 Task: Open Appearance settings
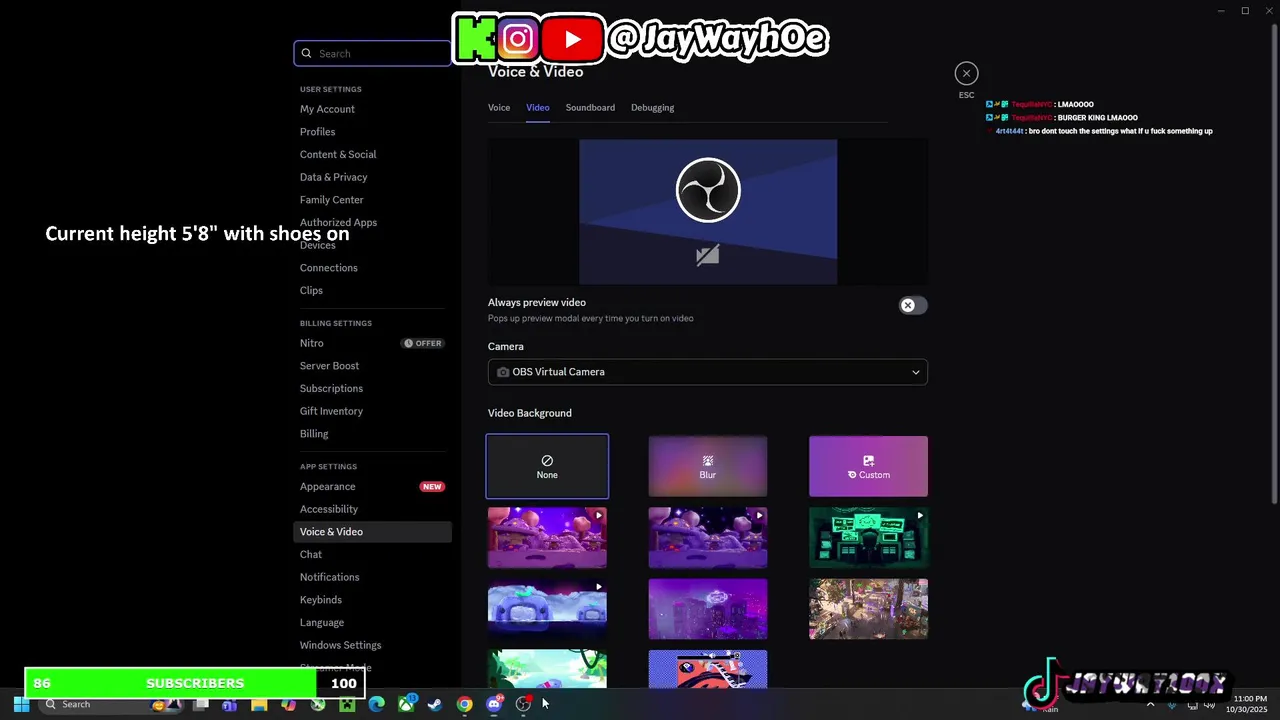click(x=372, y=487)
